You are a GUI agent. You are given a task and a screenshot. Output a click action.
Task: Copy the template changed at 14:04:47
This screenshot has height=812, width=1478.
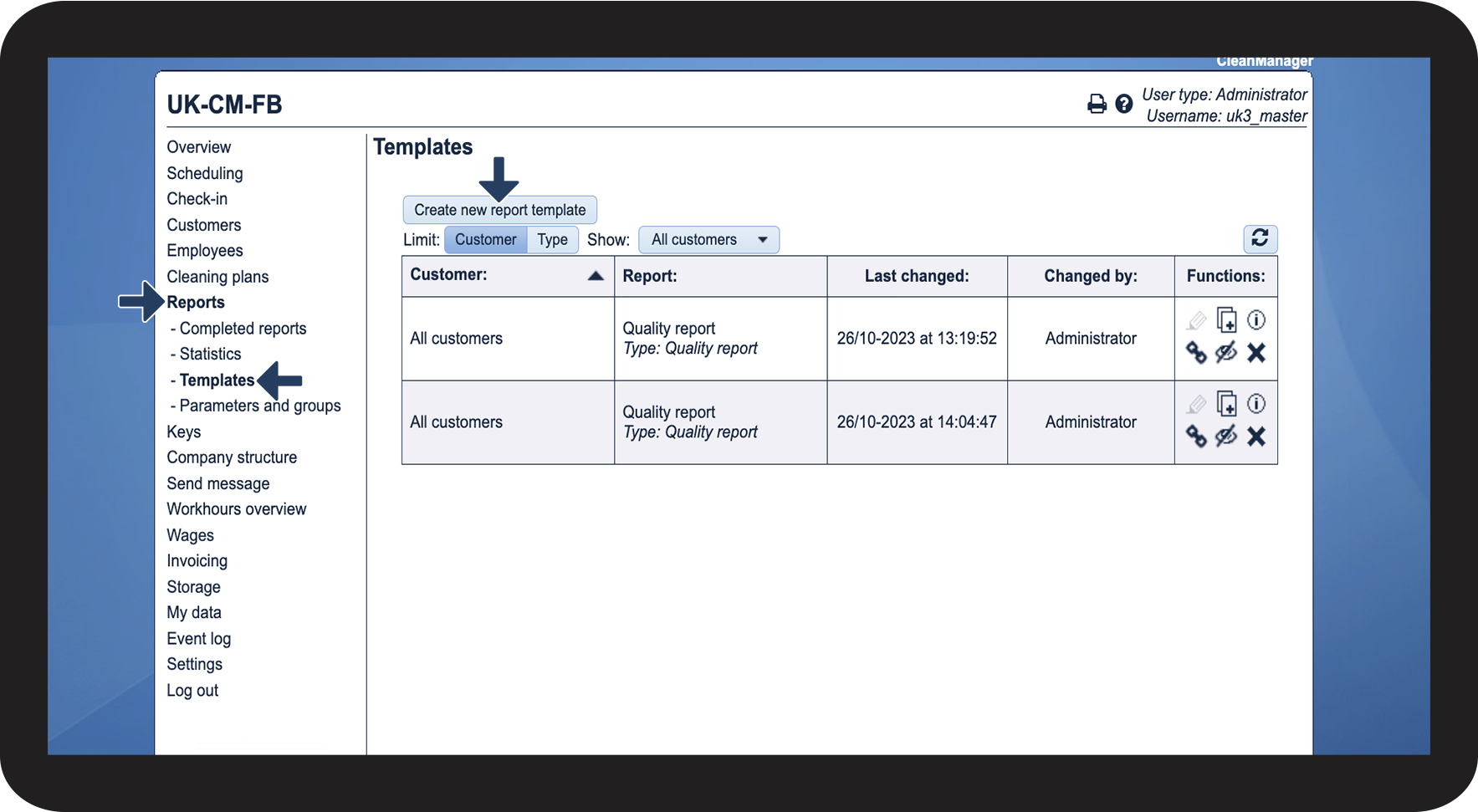(x=1226, y=404)
